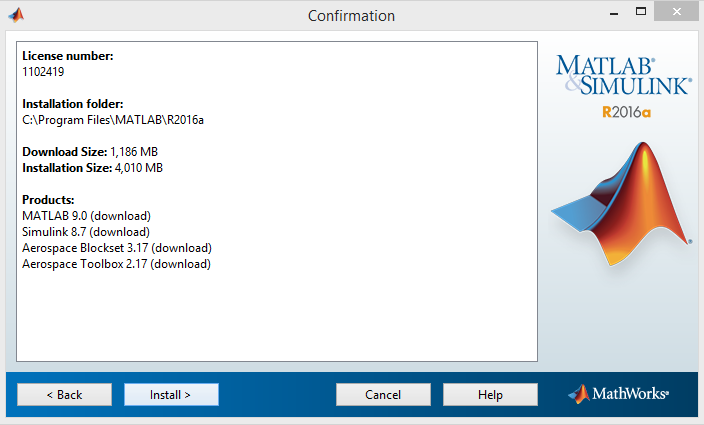
Task: Select the Aerospace Blockset 3.17 line
Action: [117, 248]
